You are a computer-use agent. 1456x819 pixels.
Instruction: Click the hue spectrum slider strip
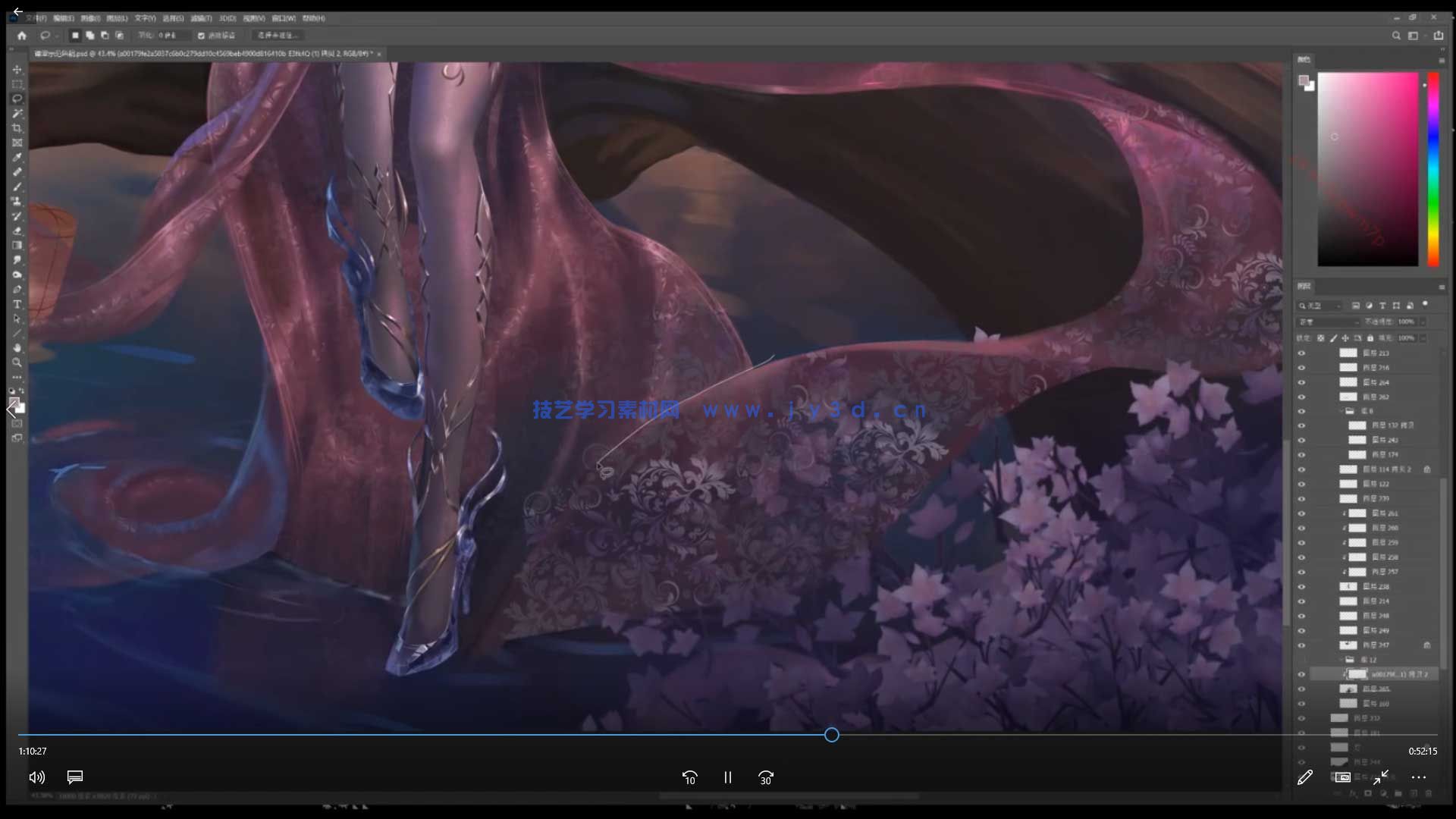[1433, 169]
